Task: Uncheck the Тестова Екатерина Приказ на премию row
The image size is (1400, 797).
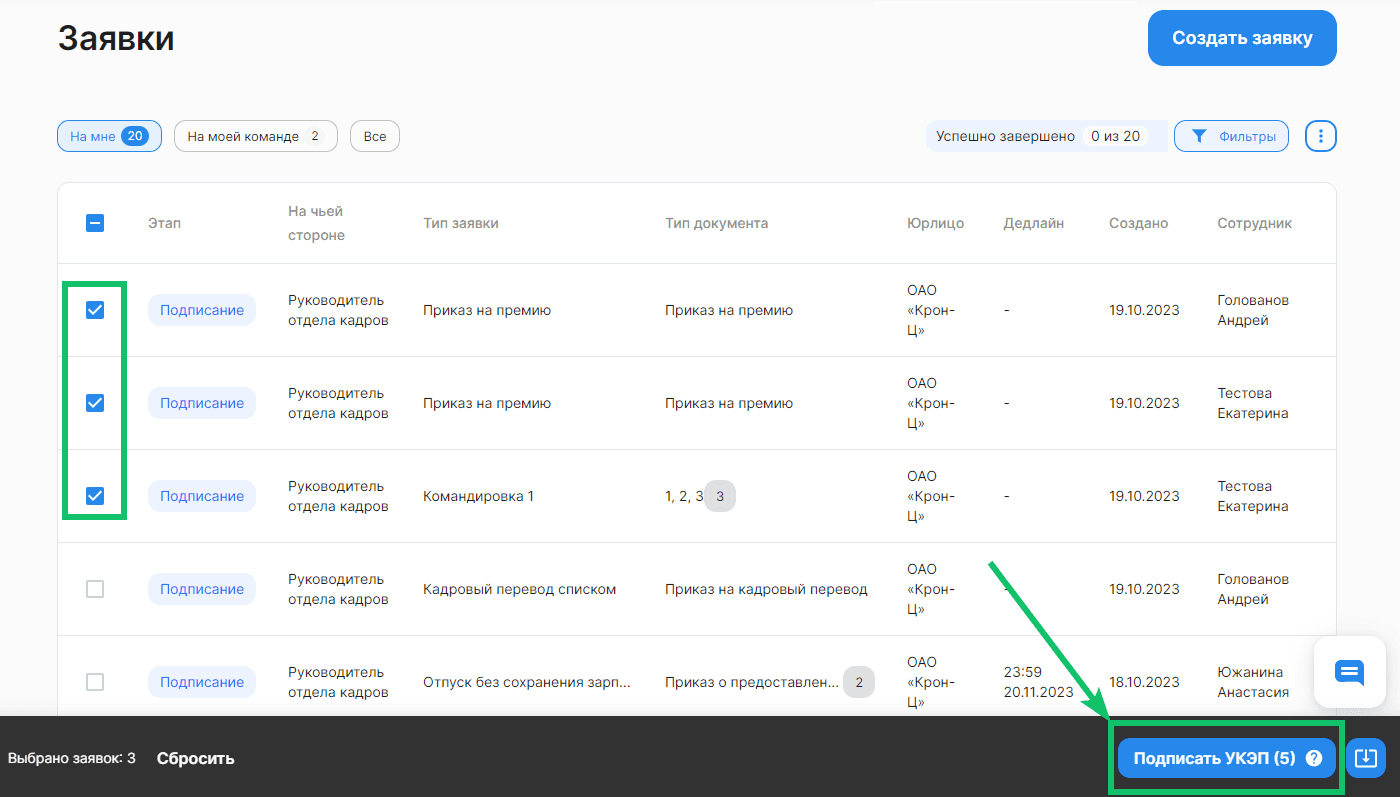Action: click(x=95, y=403)
